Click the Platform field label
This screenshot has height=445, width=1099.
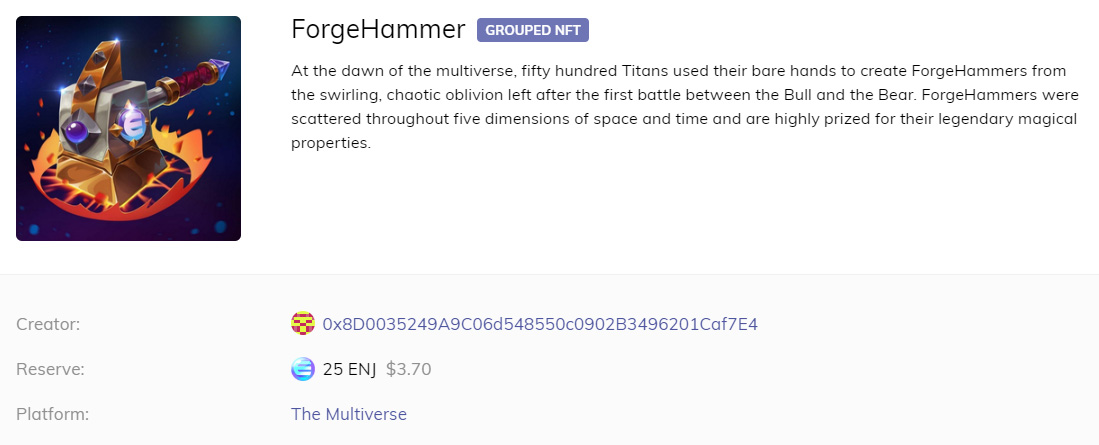53,414
